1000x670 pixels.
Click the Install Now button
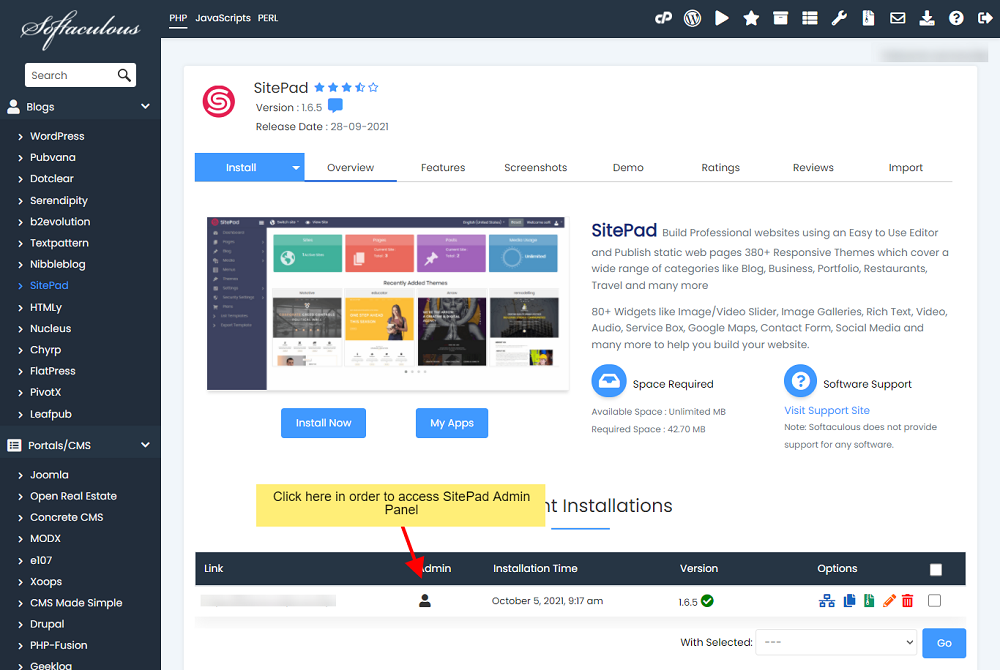[x=323, y=423]
